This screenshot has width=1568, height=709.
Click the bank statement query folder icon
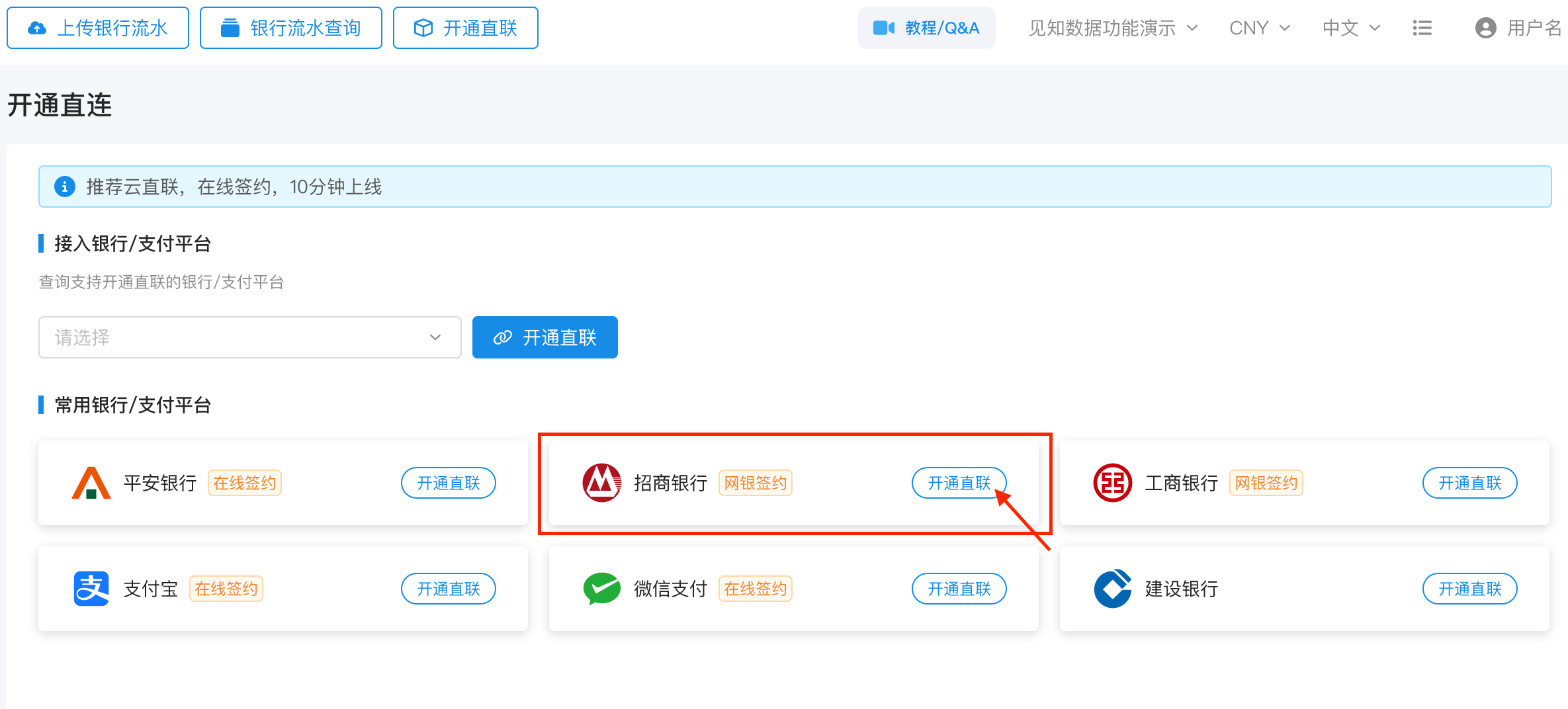[x=230, y=28]
